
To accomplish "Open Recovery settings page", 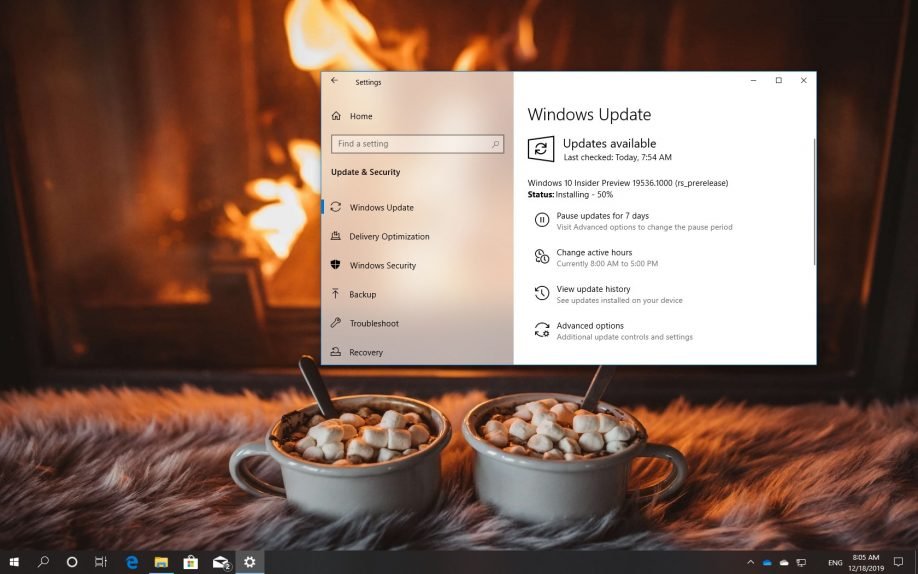I will [x=365, y=353].
